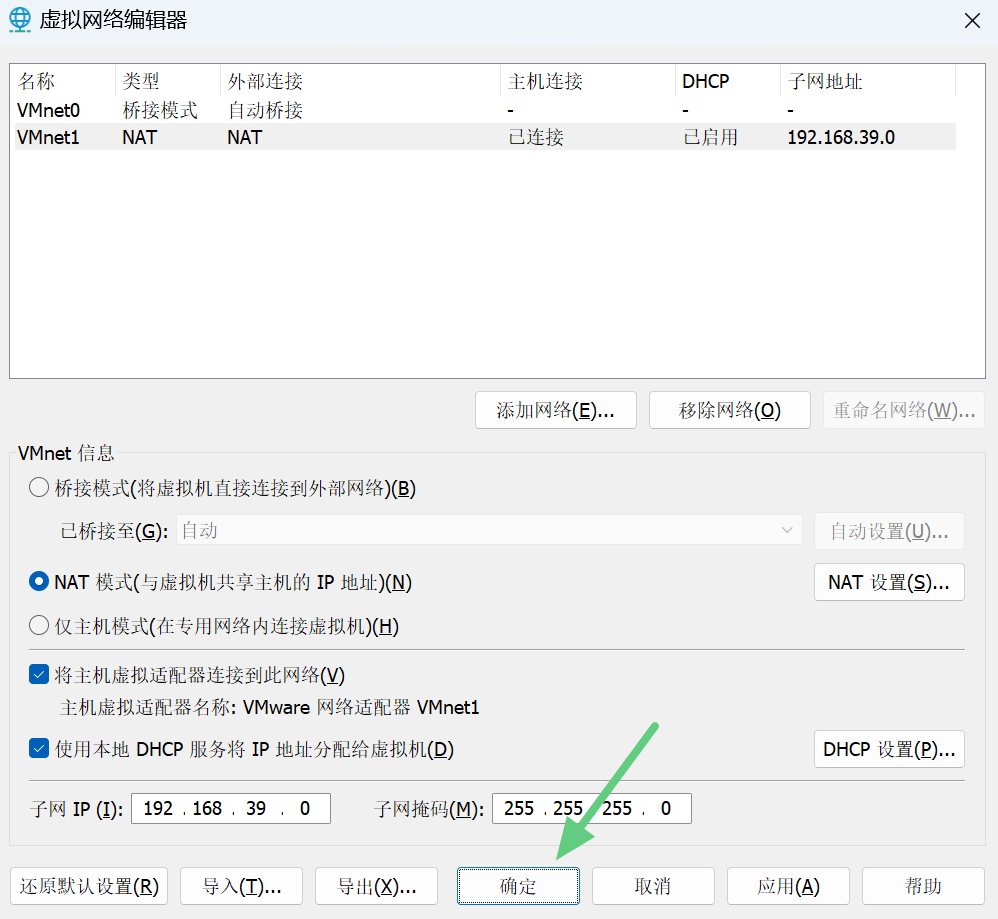Click the 添加网络(E)... button

[556, 410]
